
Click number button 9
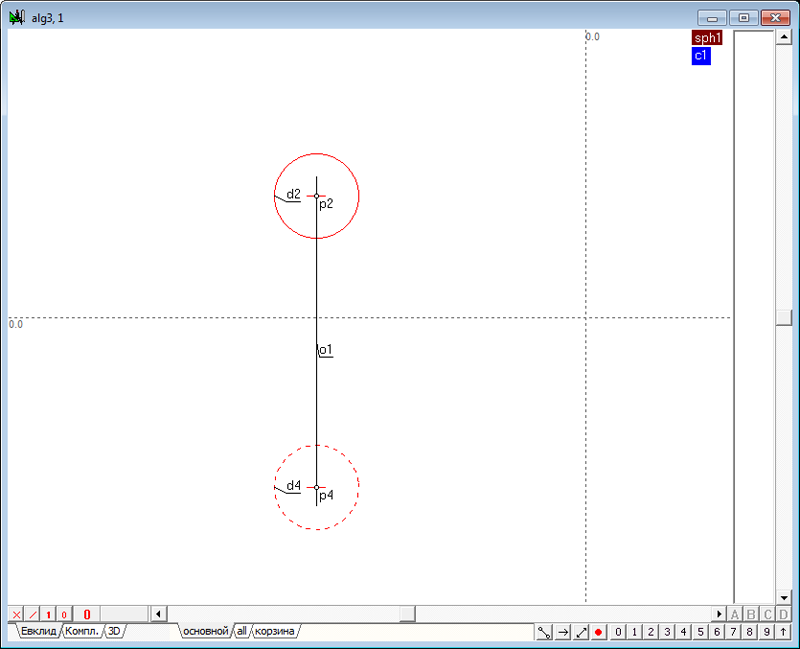point(766,632)
